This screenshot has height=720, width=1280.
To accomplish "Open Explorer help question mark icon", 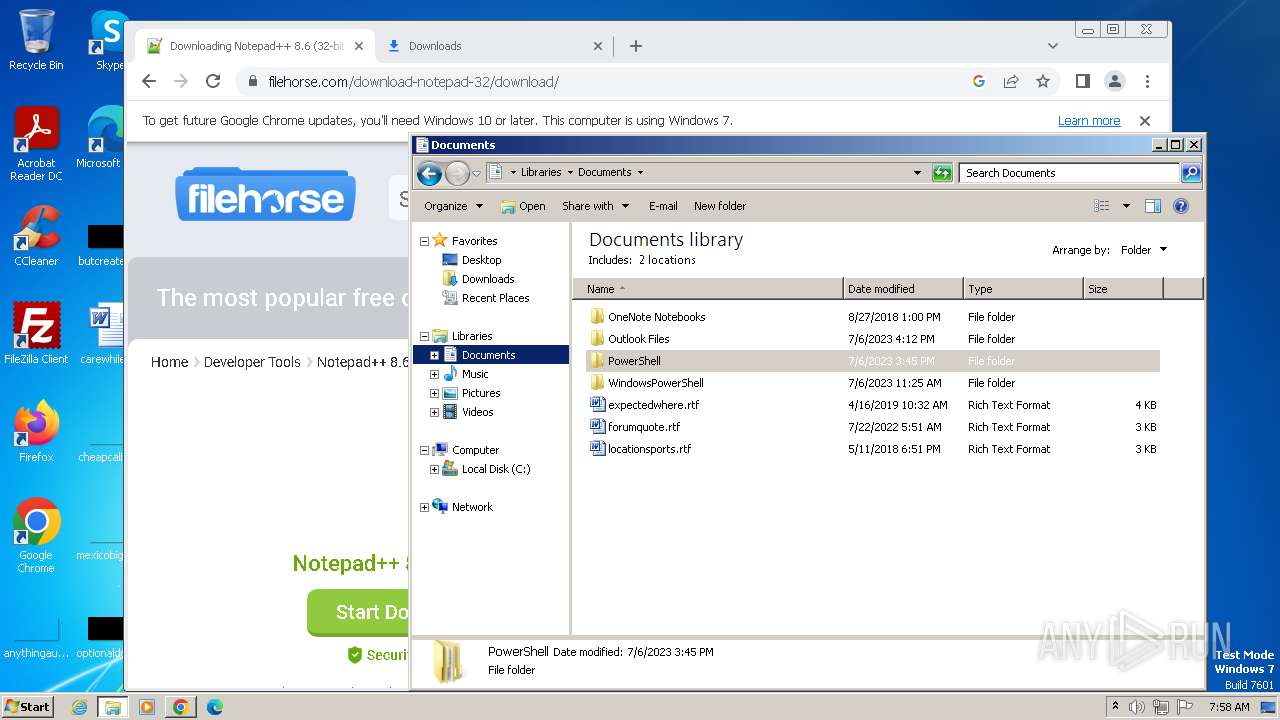I will point(1180,206).
